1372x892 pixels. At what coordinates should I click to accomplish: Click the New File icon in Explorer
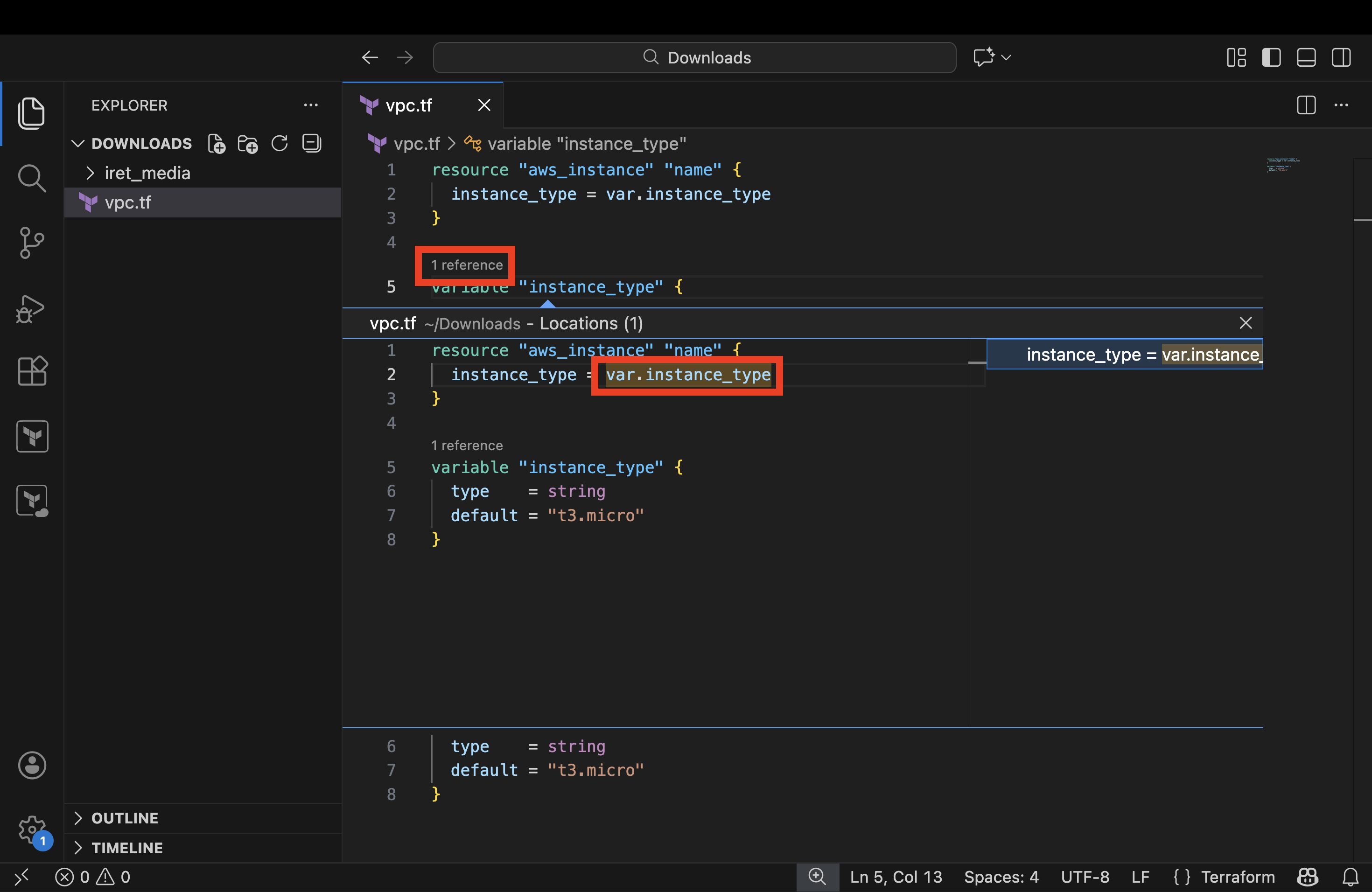216,144
